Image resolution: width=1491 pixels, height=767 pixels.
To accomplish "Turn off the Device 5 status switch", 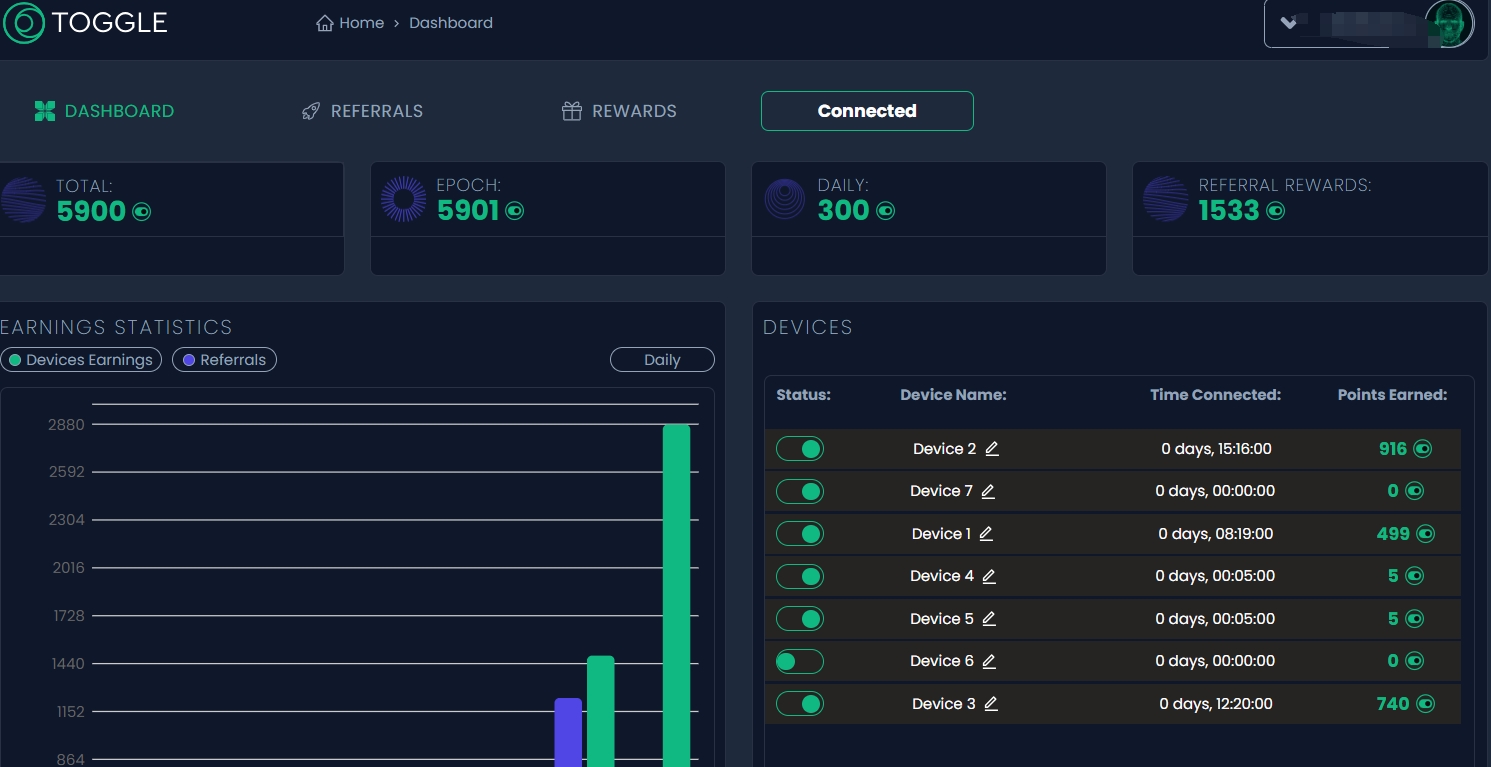I will coord(800,619).
